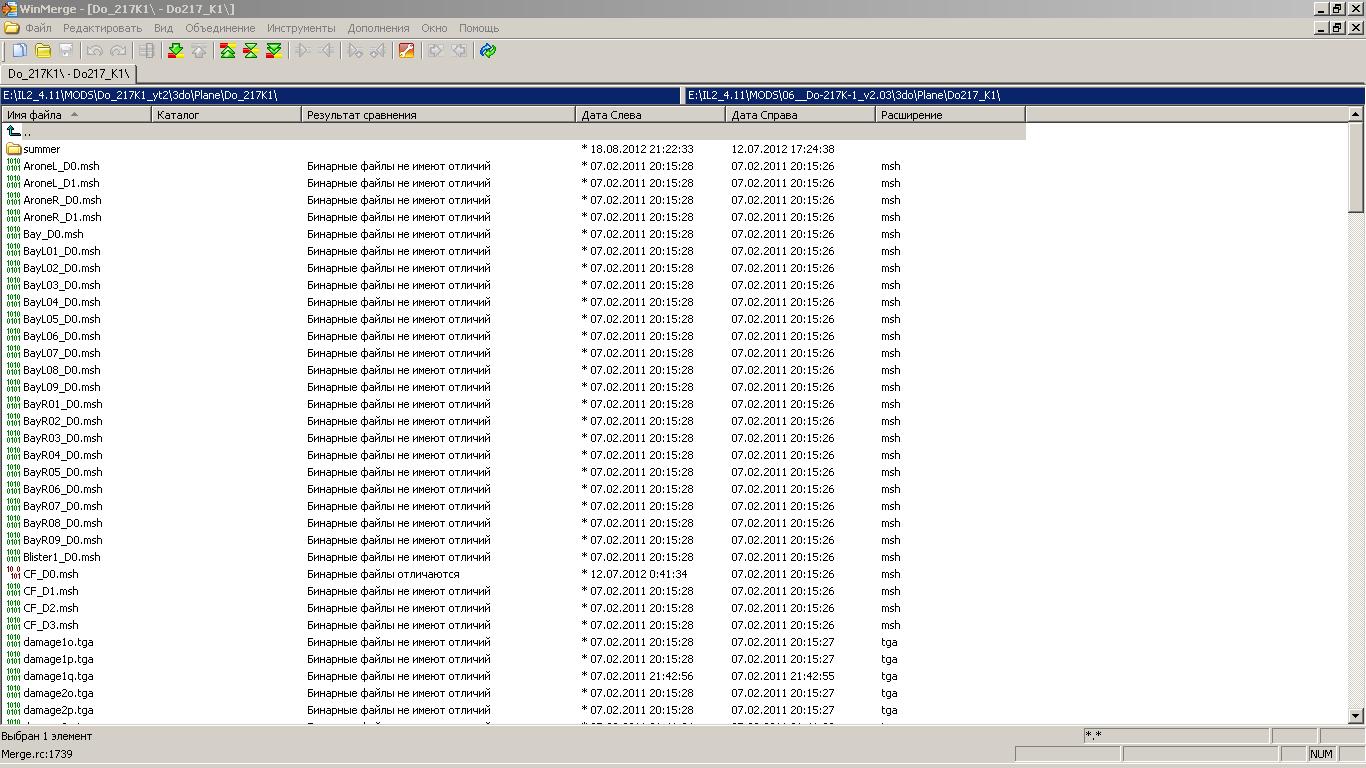Jump to the next difference
The height and width of the screenshot is (768, 1366).
tap(175, 51)
